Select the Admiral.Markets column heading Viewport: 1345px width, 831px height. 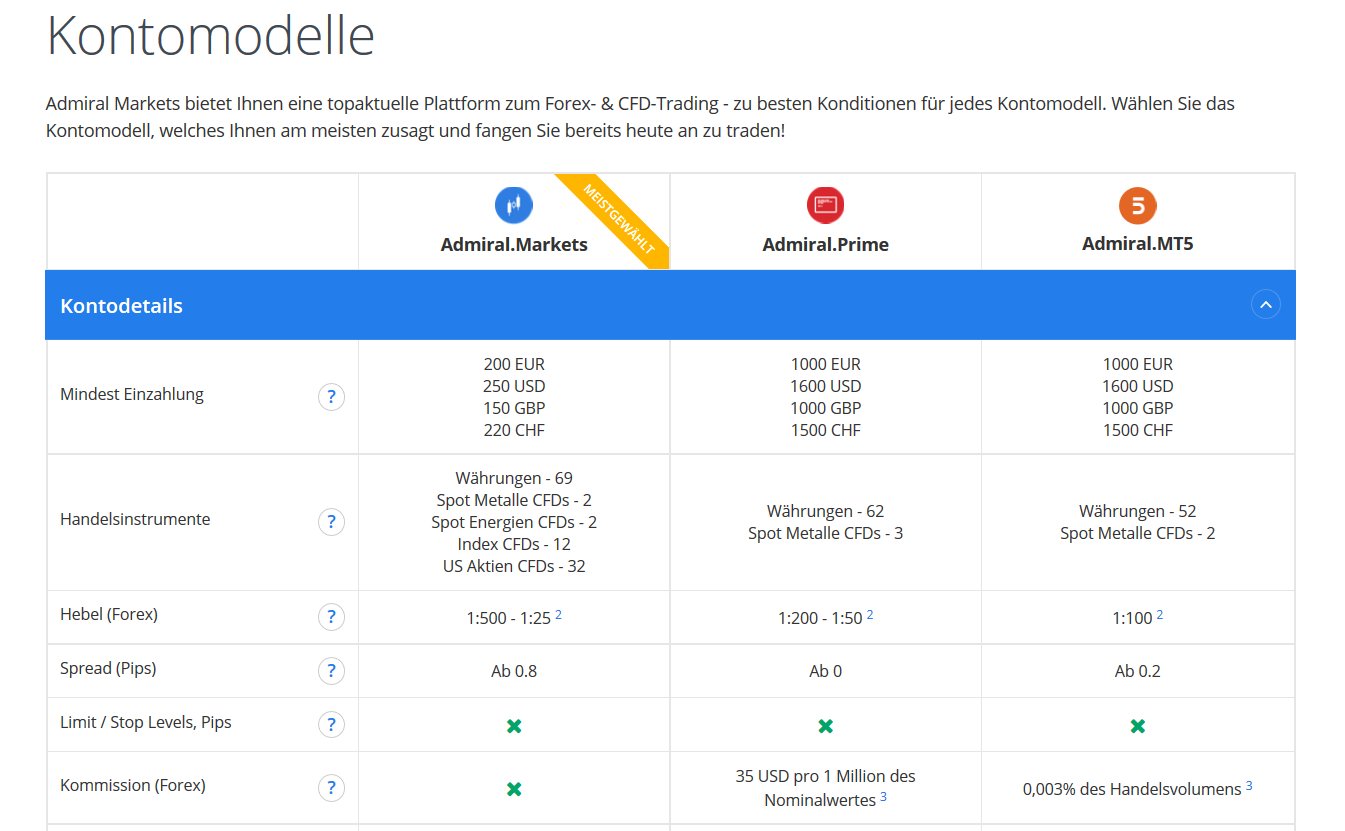[514, 244]
